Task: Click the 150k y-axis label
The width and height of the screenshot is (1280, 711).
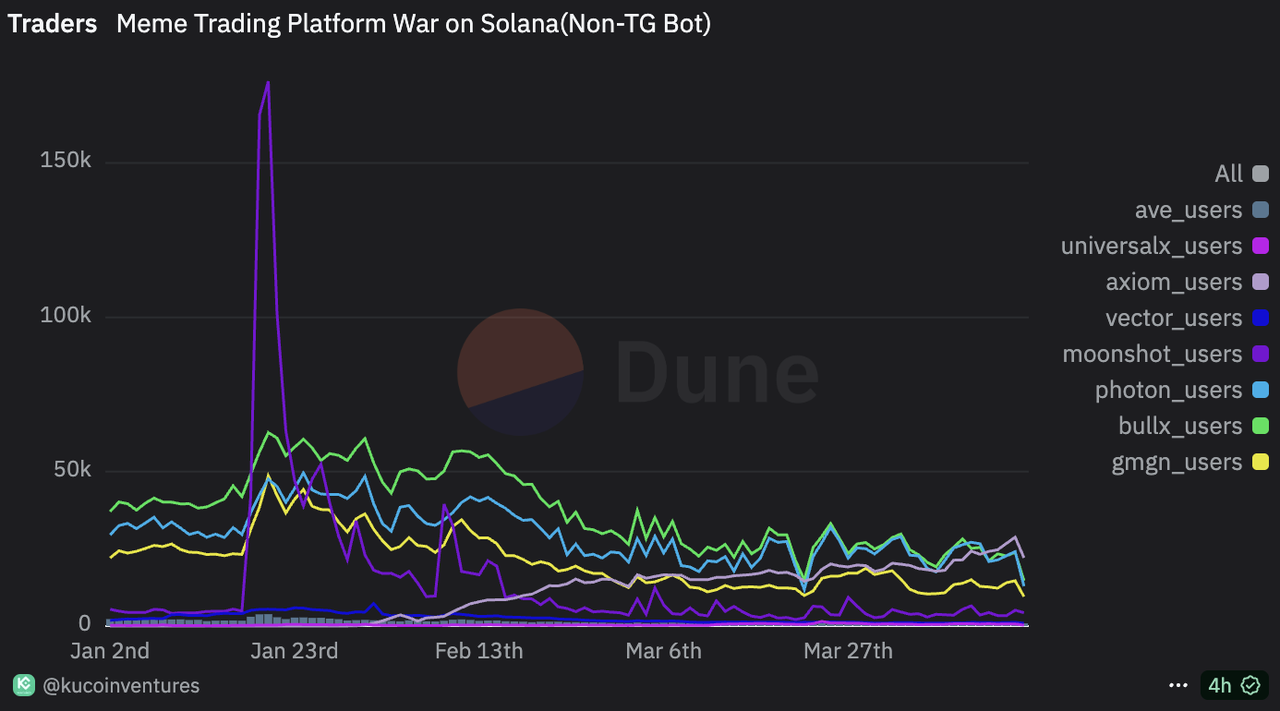Action: pos(66,162)
